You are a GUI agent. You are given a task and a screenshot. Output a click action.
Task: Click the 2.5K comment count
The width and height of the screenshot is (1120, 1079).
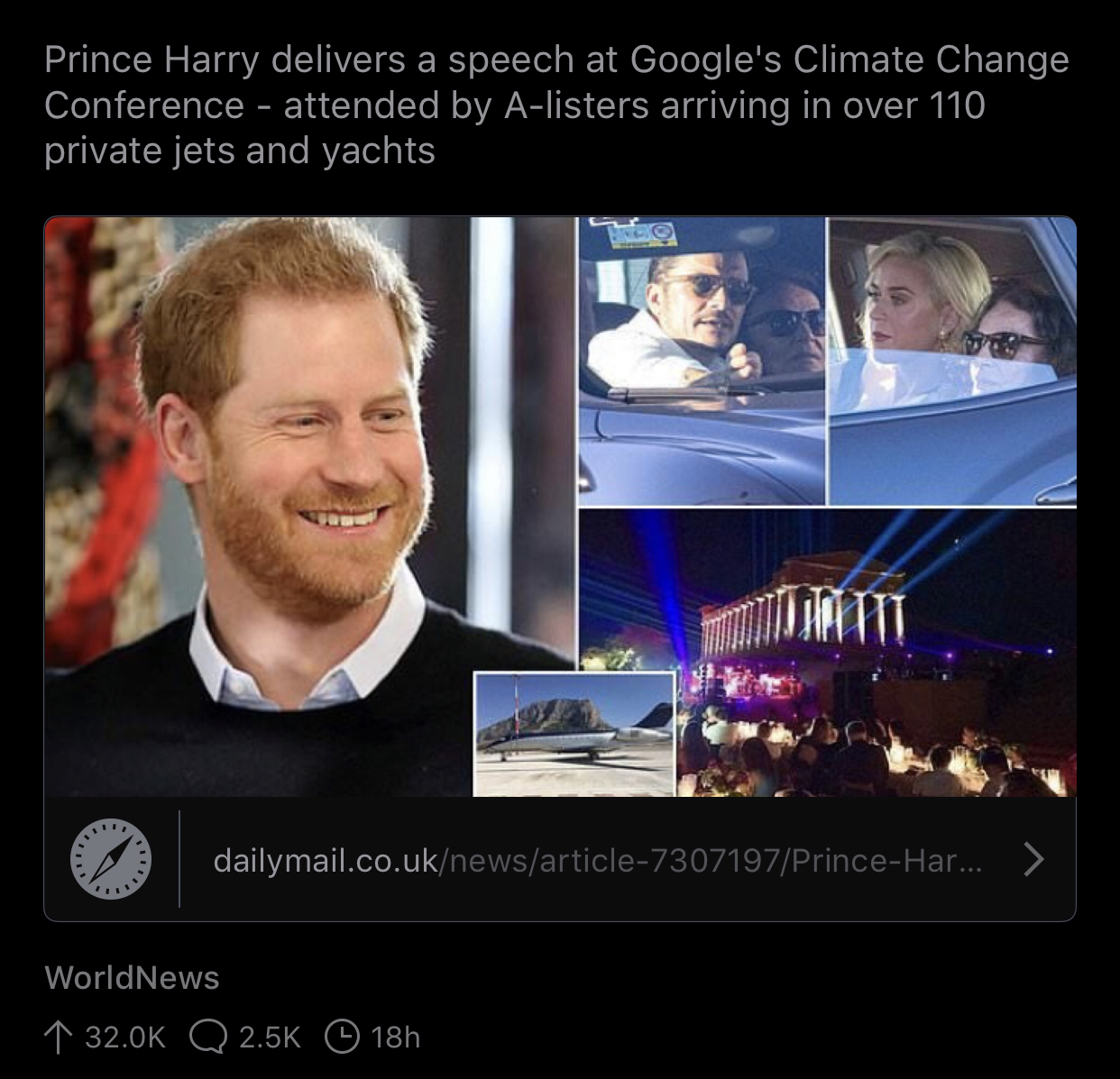tap(270, 1037)
